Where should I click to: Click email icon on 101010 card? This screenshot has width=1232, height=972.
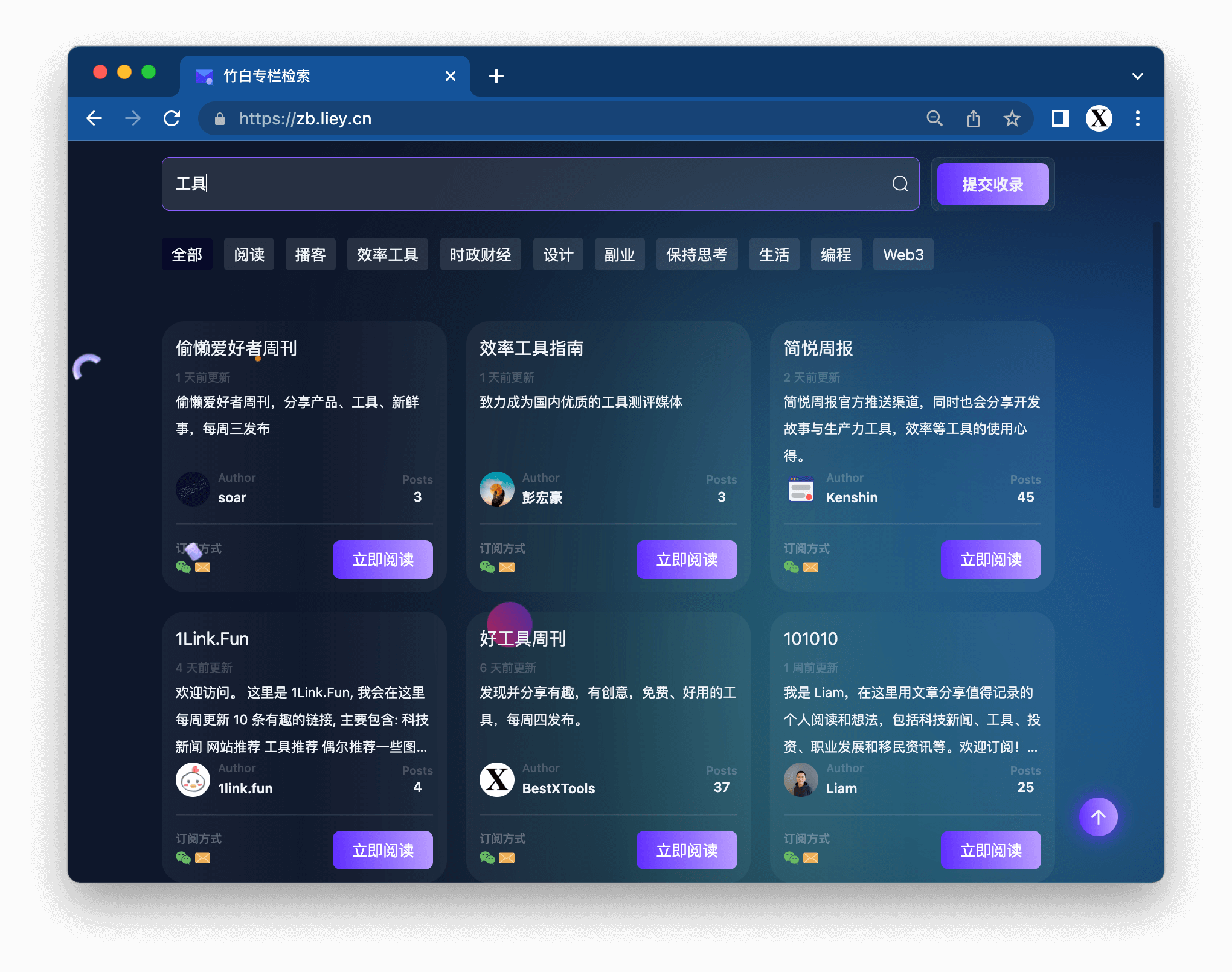(x=811, y=858)
